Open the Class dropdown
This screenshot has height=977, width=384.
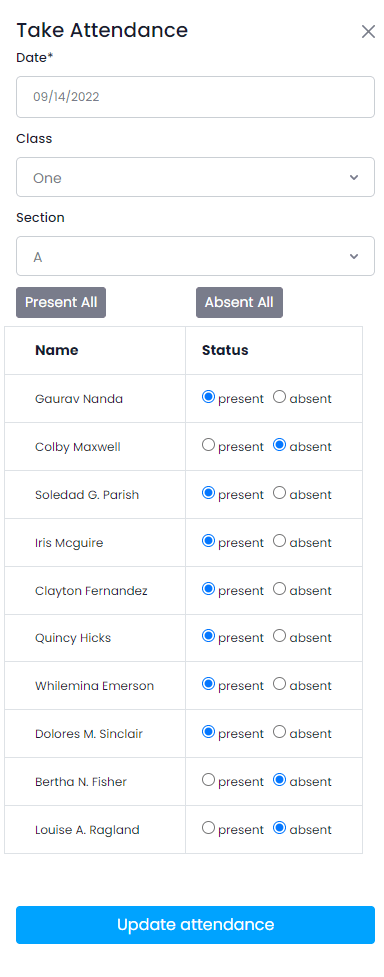pos(195,178)
